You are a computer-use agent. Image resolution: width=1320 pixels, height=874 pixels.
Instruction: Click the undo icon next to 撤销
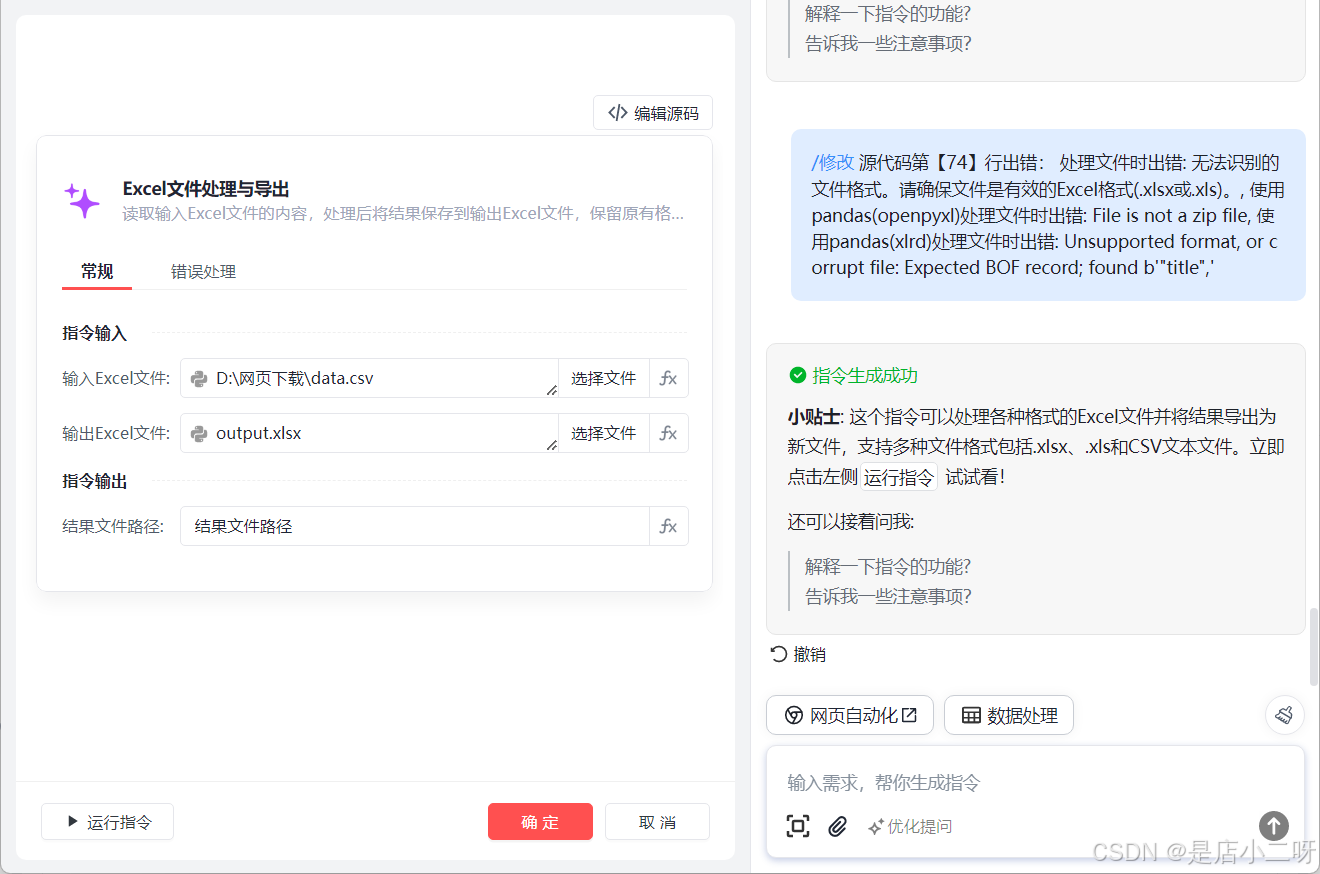(776, 654)
